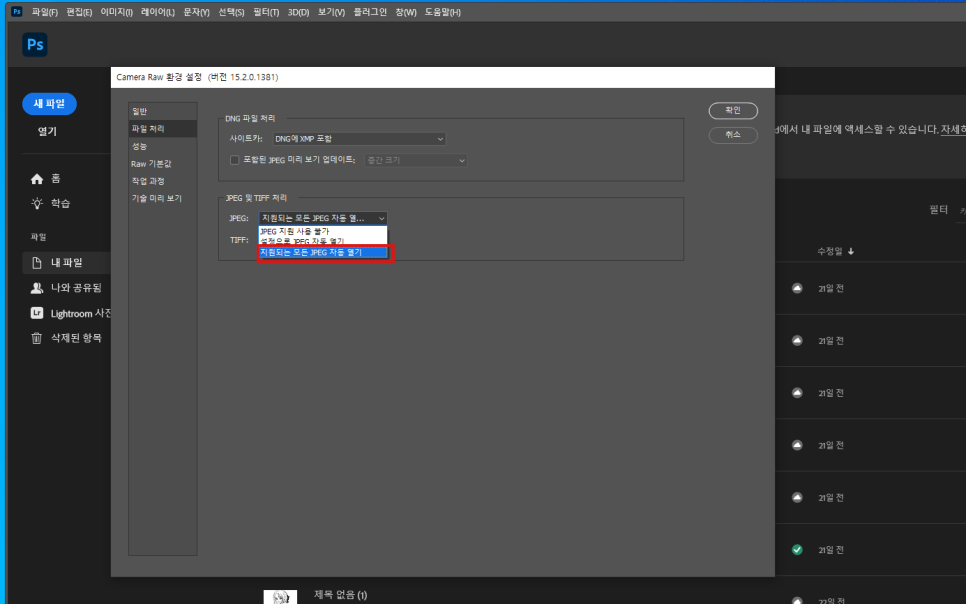
Task: Open the 파일(F) menu
Action: [44, 12]
